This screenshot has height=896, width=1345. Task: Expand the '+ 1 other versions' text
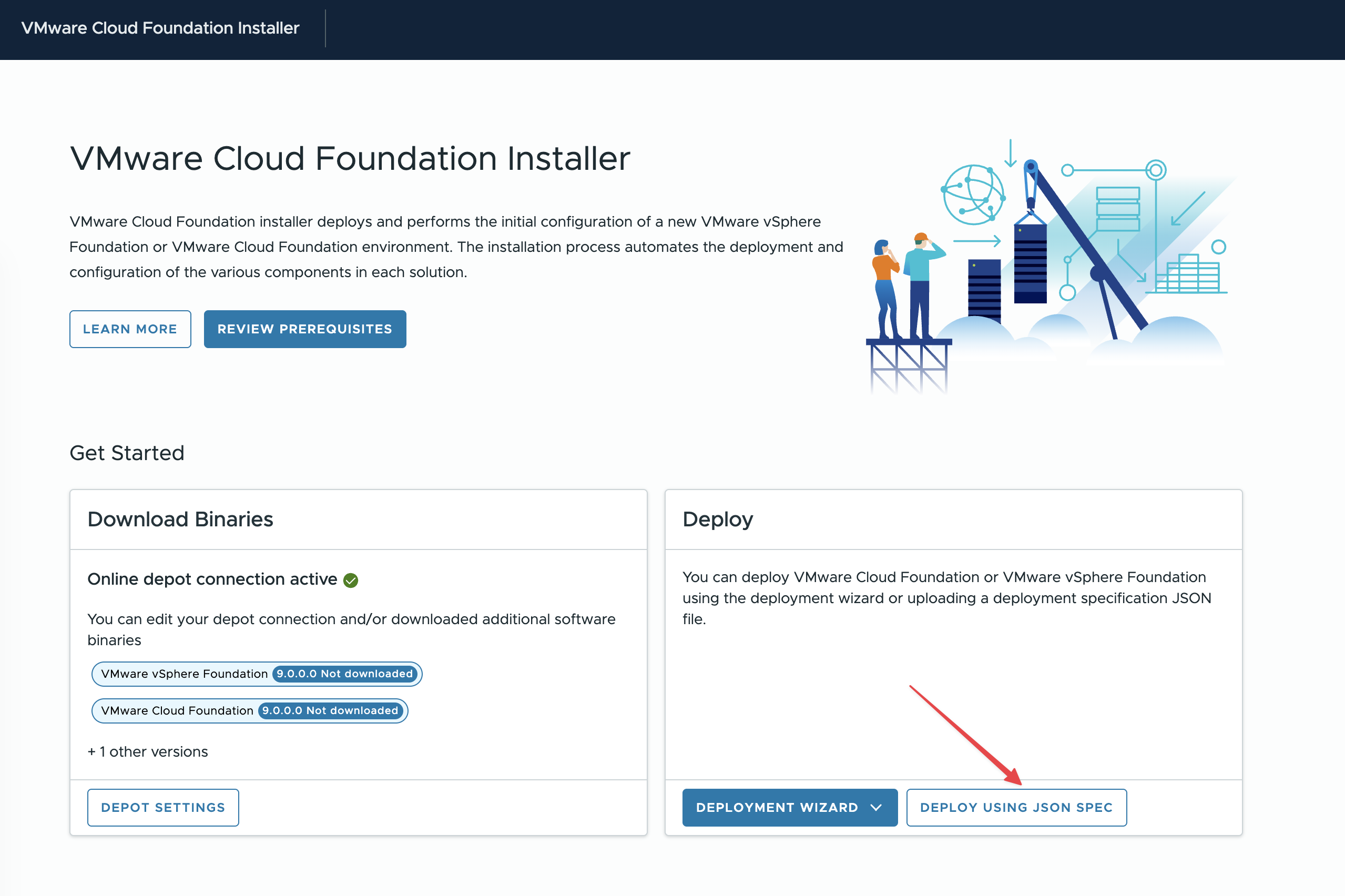[x=147, y=751]
